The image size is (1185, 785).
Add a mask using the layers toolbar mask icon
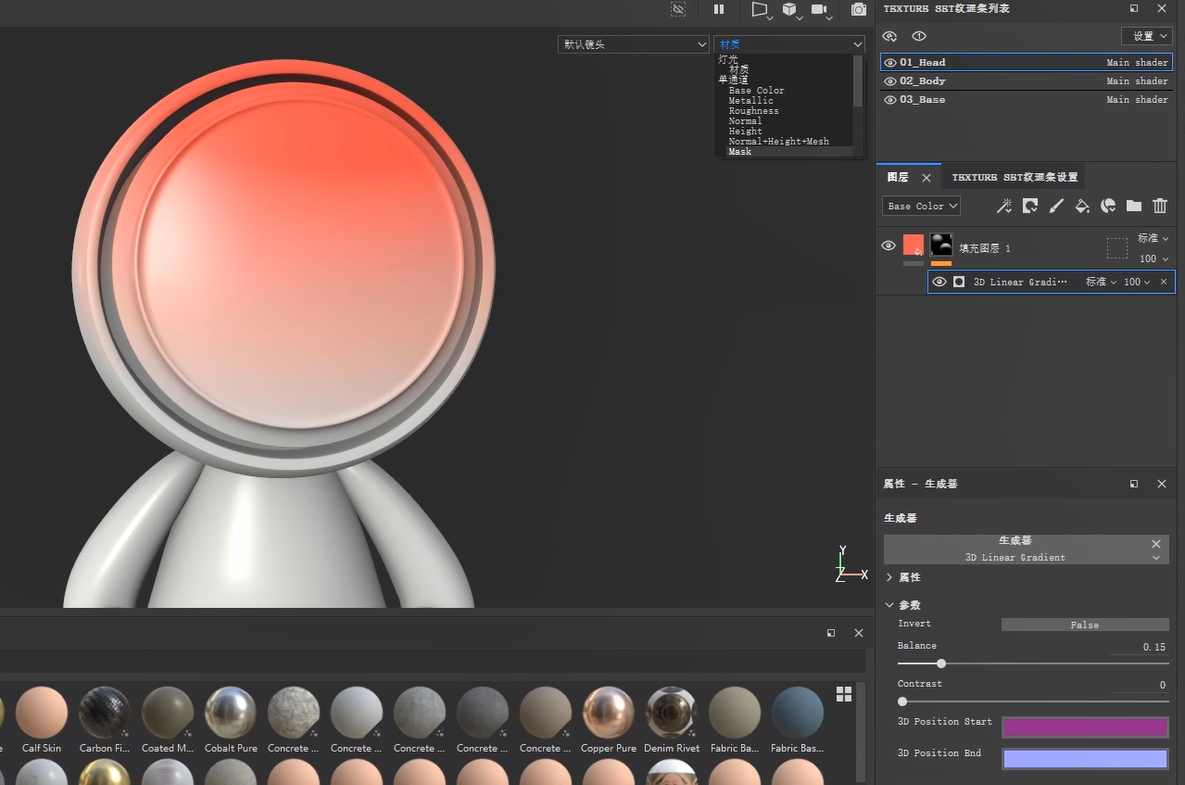1030,206
